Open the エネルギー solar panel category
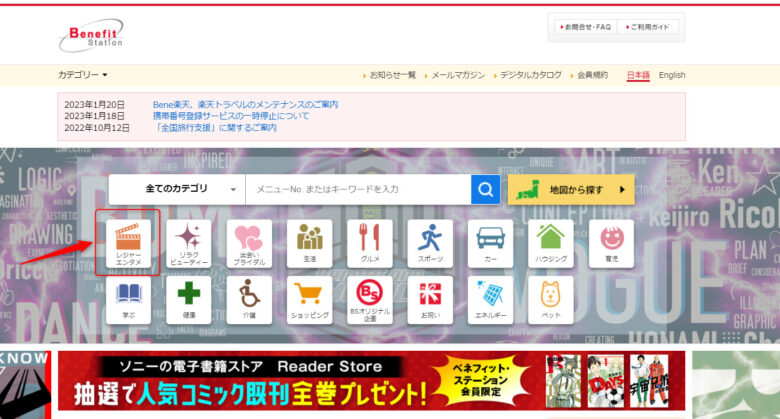 (490, 299)
